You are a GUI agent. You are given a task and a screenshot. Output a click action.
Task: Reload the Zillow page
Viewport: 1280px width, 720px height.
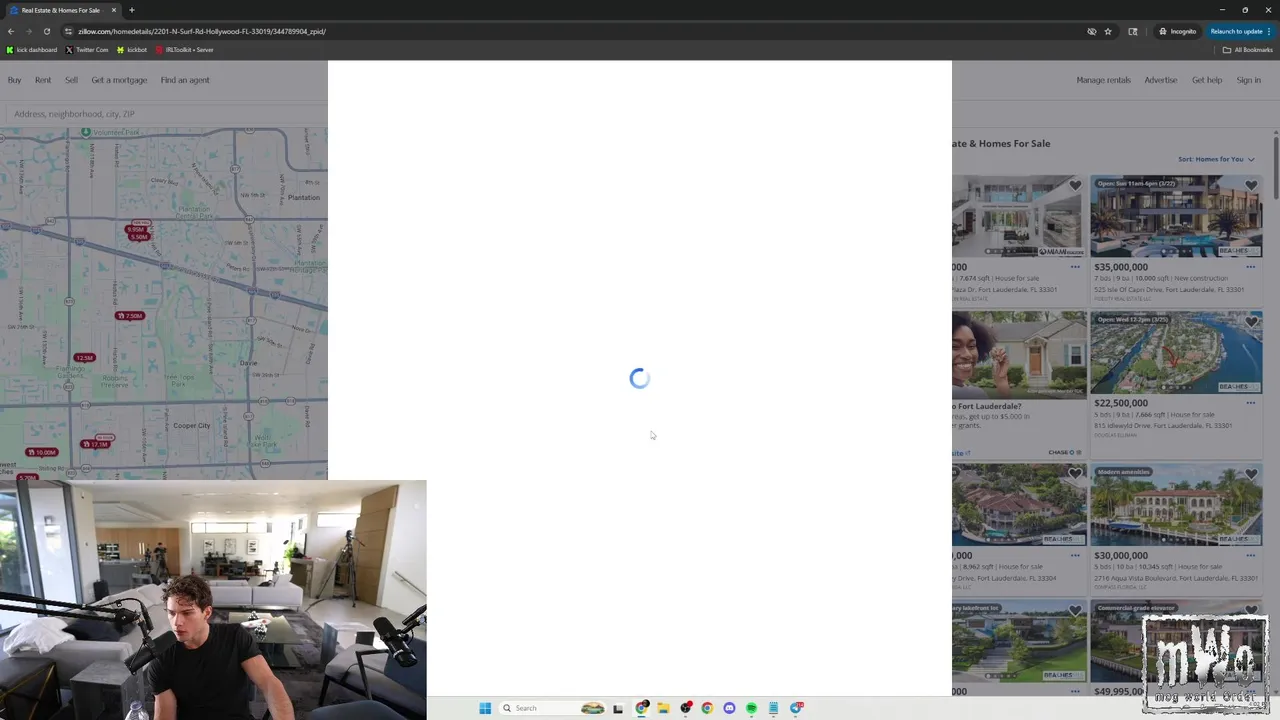(x=46, y=31)
